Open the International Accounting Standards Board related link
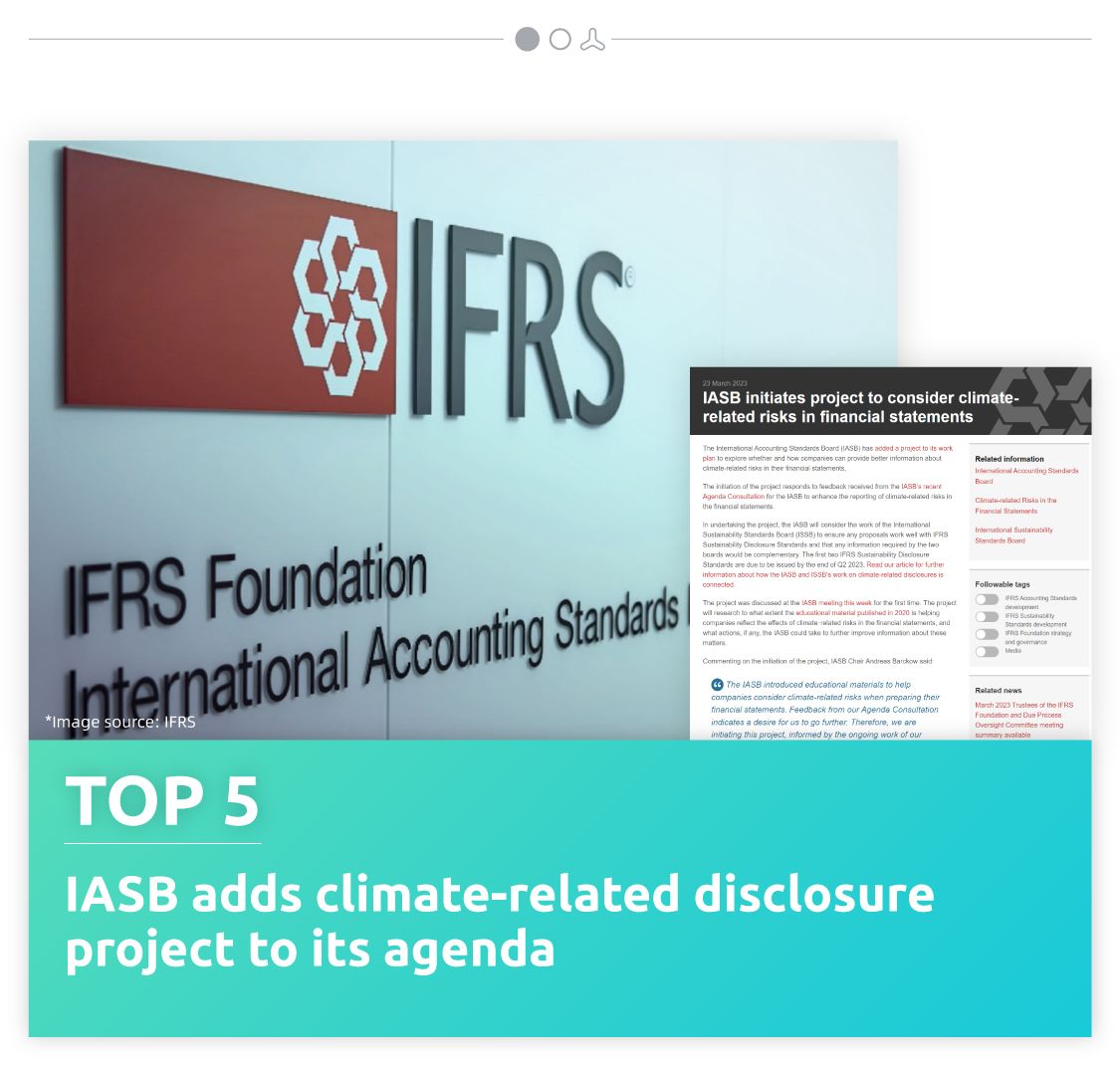The width and height of the screenshot is (1120, 1066). [x=1026, y=476]
